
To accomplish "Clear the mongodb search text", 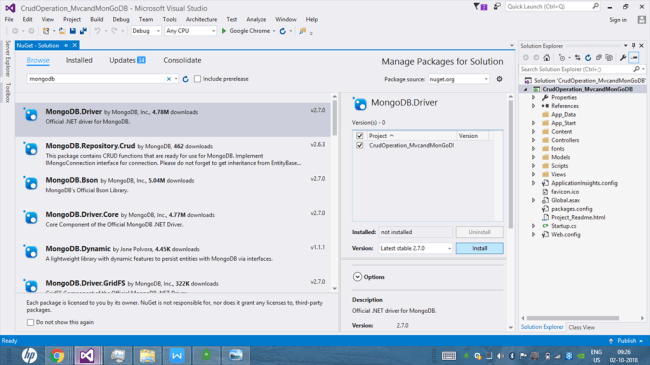I will pos(169,79).
